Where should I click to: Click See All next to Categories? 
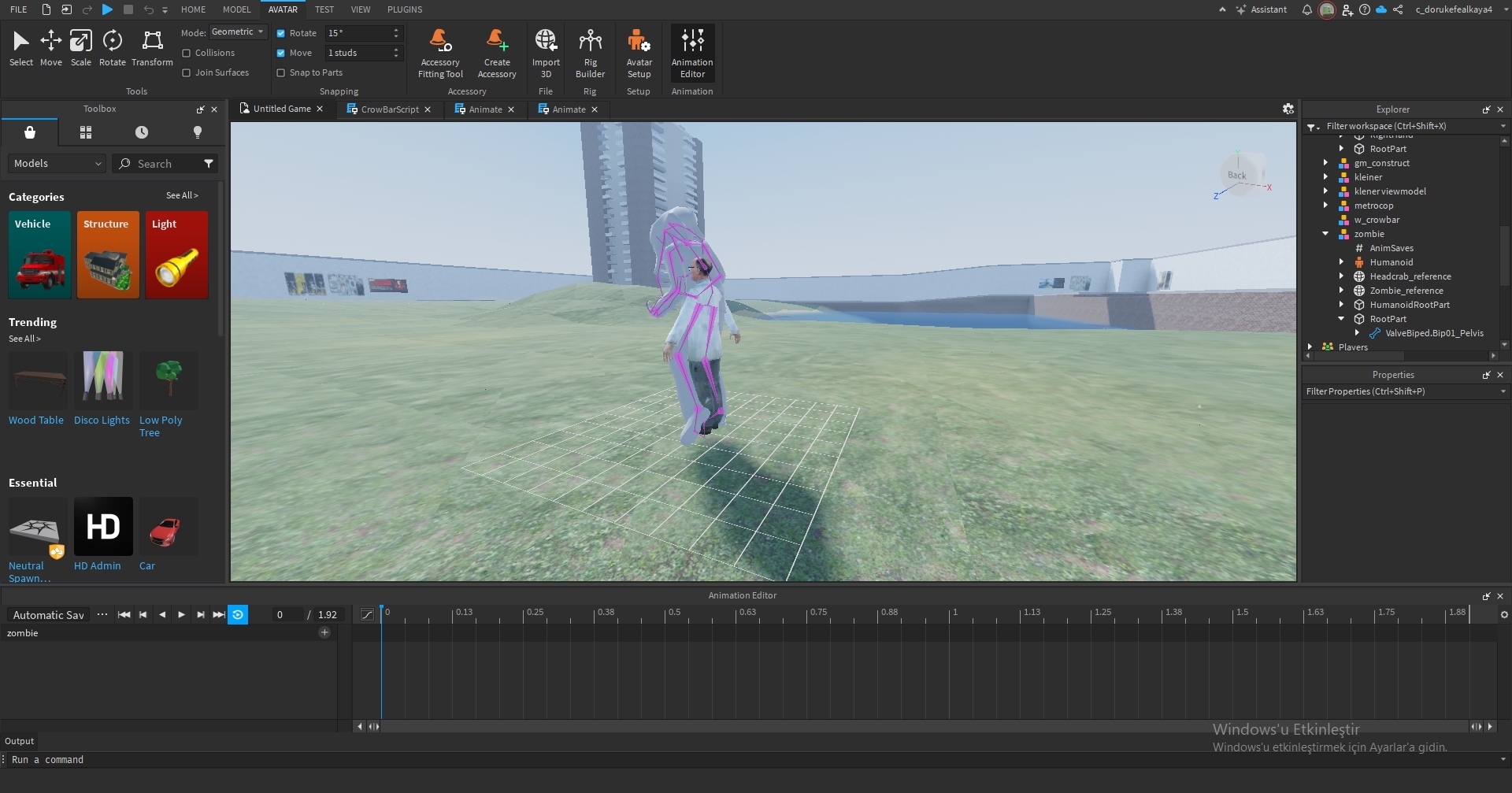[x=182, y=195]
